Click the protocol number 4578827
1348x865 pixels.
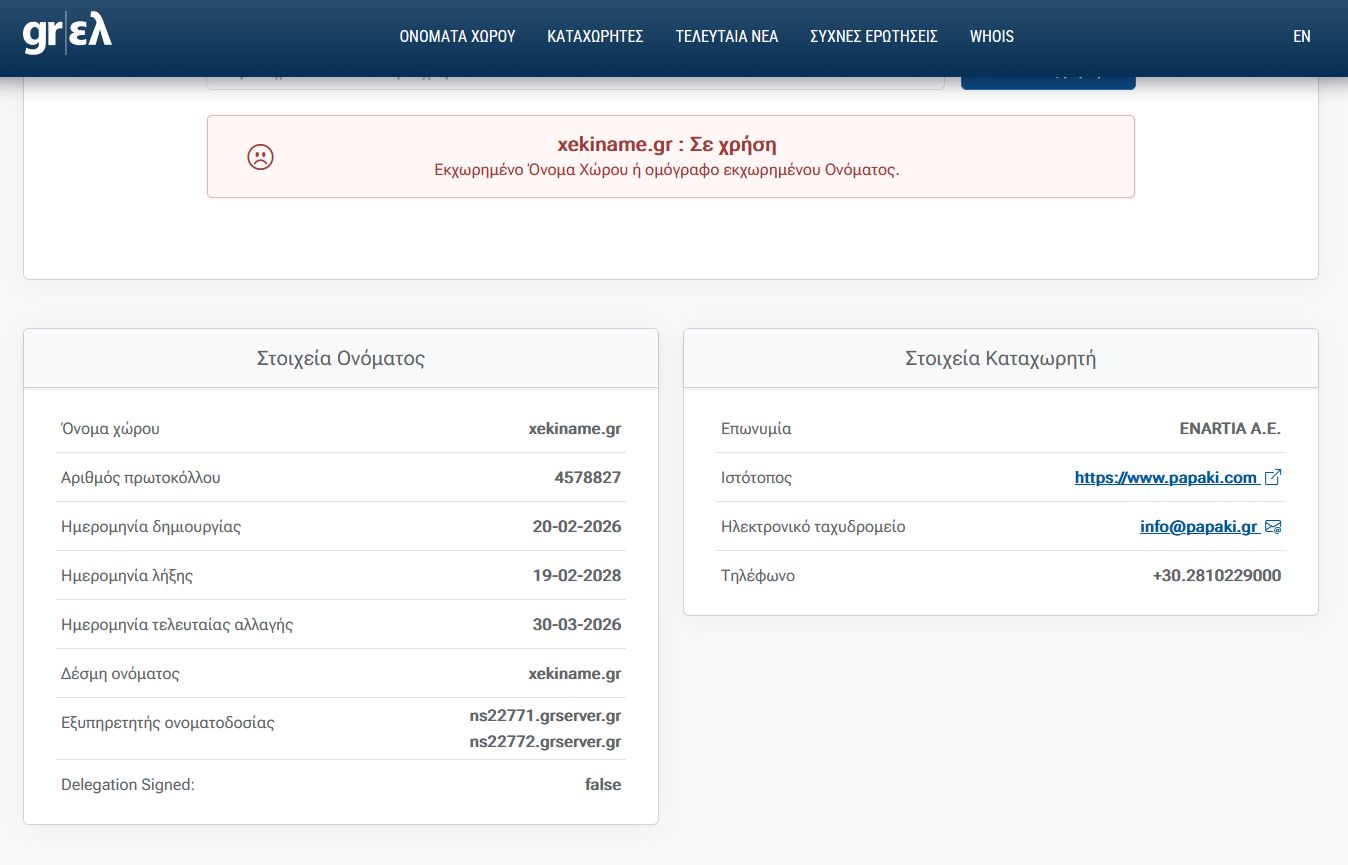(x=587, y=478)
